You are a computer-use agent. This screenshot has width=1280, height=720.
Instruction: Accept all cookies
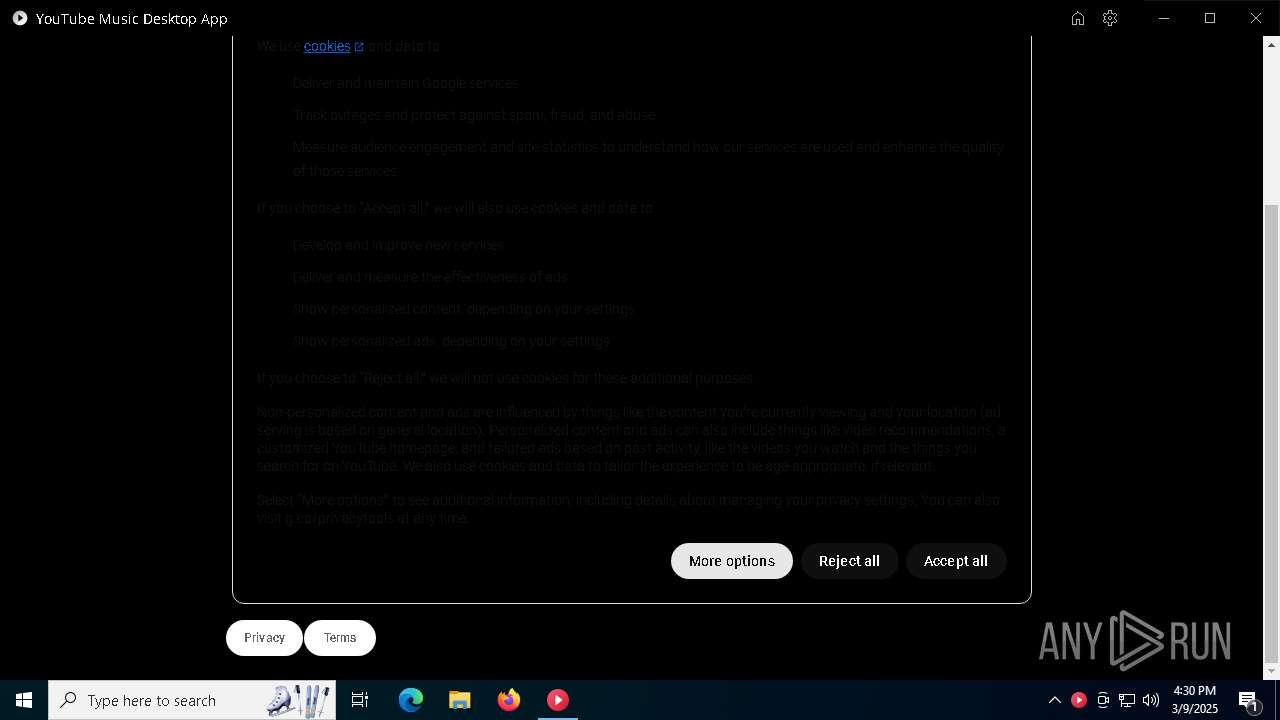(956, 561)
